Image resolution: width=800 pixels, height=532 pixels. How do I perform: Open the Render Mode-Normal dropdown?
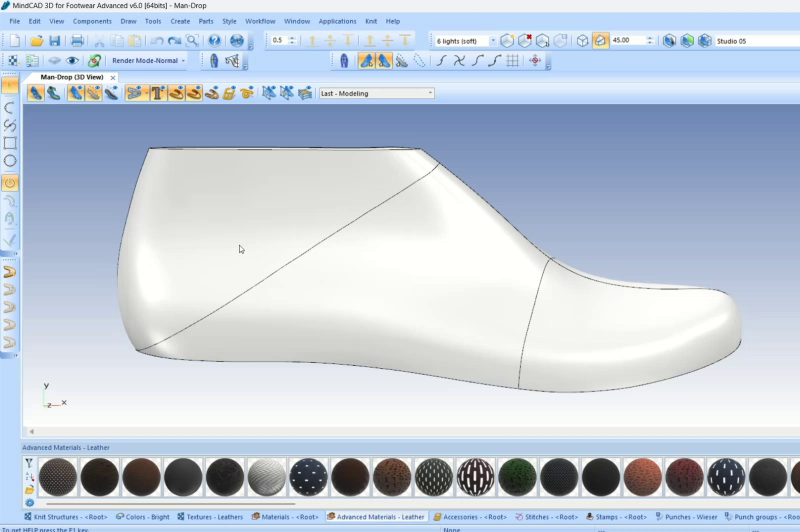[x=148, y=61]
